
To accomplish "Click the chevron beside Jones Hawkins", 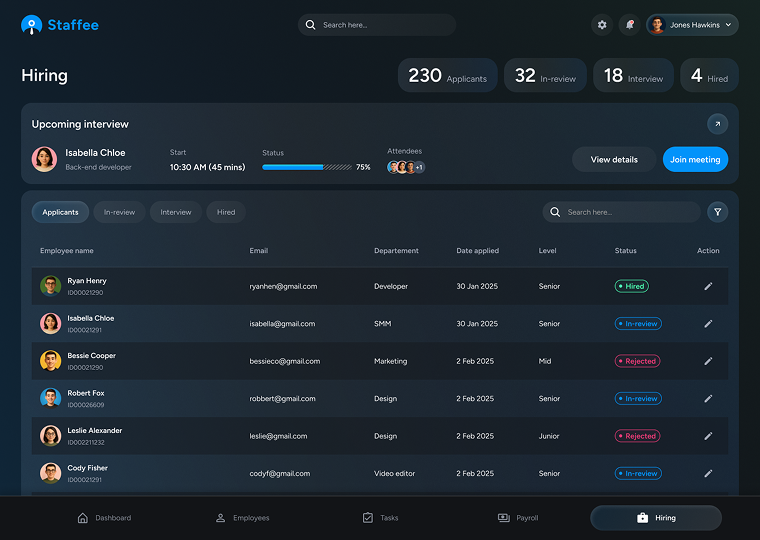I will (728, 25).
